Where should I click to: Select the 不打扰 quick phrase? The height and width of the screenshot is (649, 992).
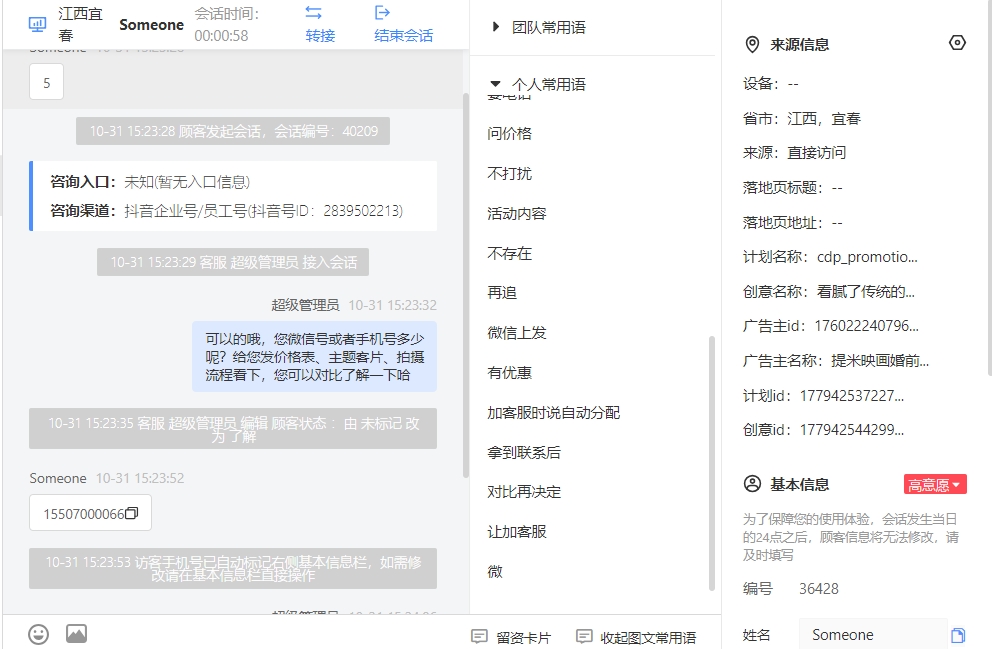pyautogui.click(x=510, y=173)
